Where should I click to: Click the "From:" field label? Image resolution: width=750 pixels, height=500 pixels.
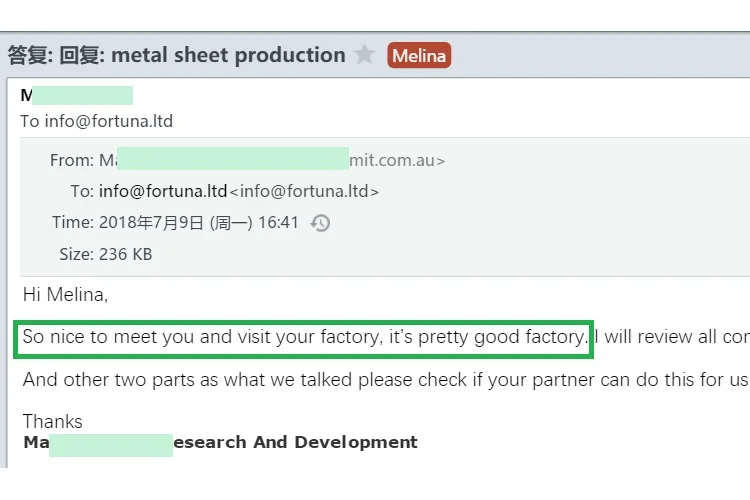(x=71, y=160)
